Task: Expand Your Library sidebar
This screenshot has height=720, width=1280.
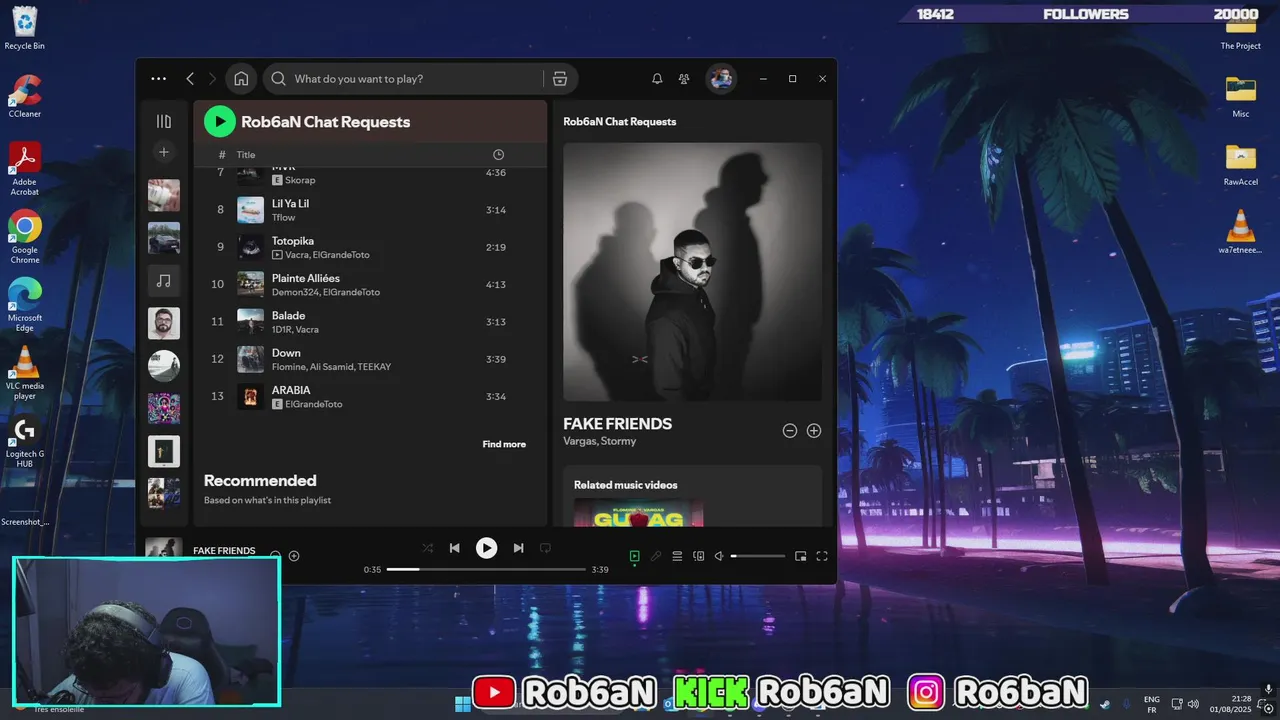Action: pyautogui.click(x=164, y=121)
